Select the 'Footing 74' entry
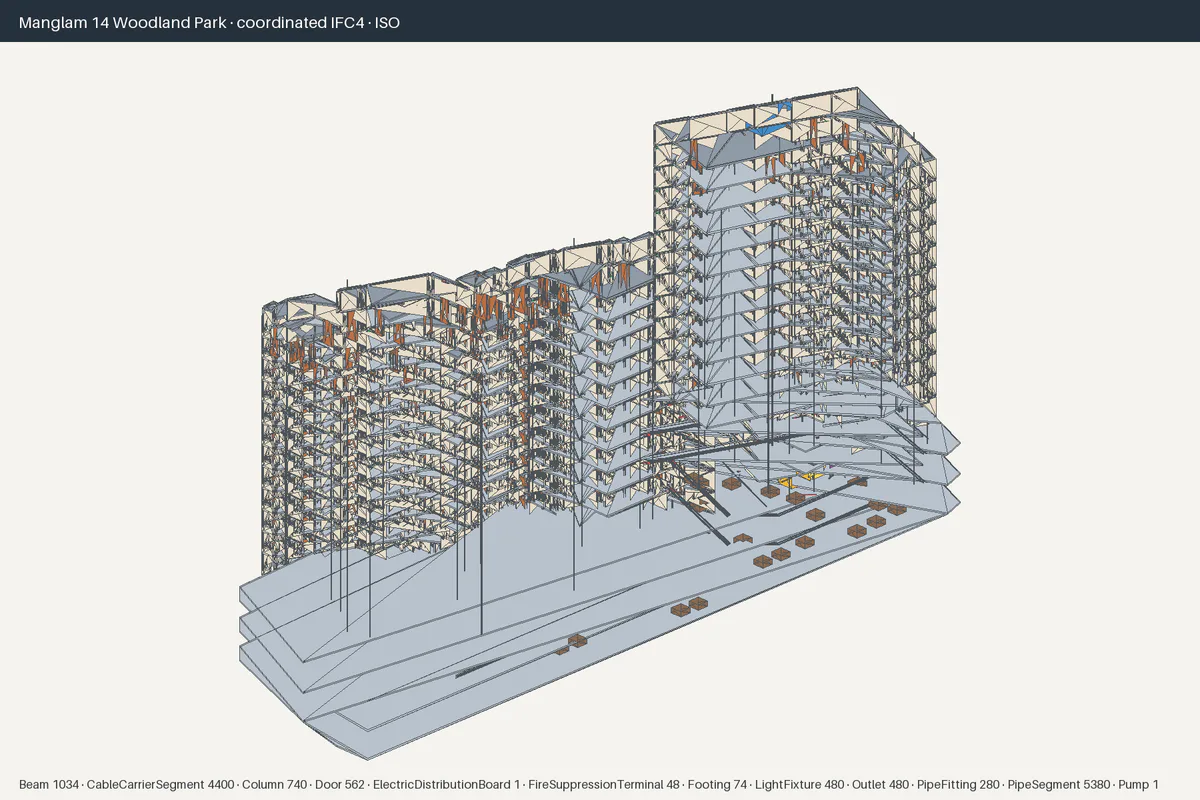Viewport: 1200px width, 800px height. 717,785
